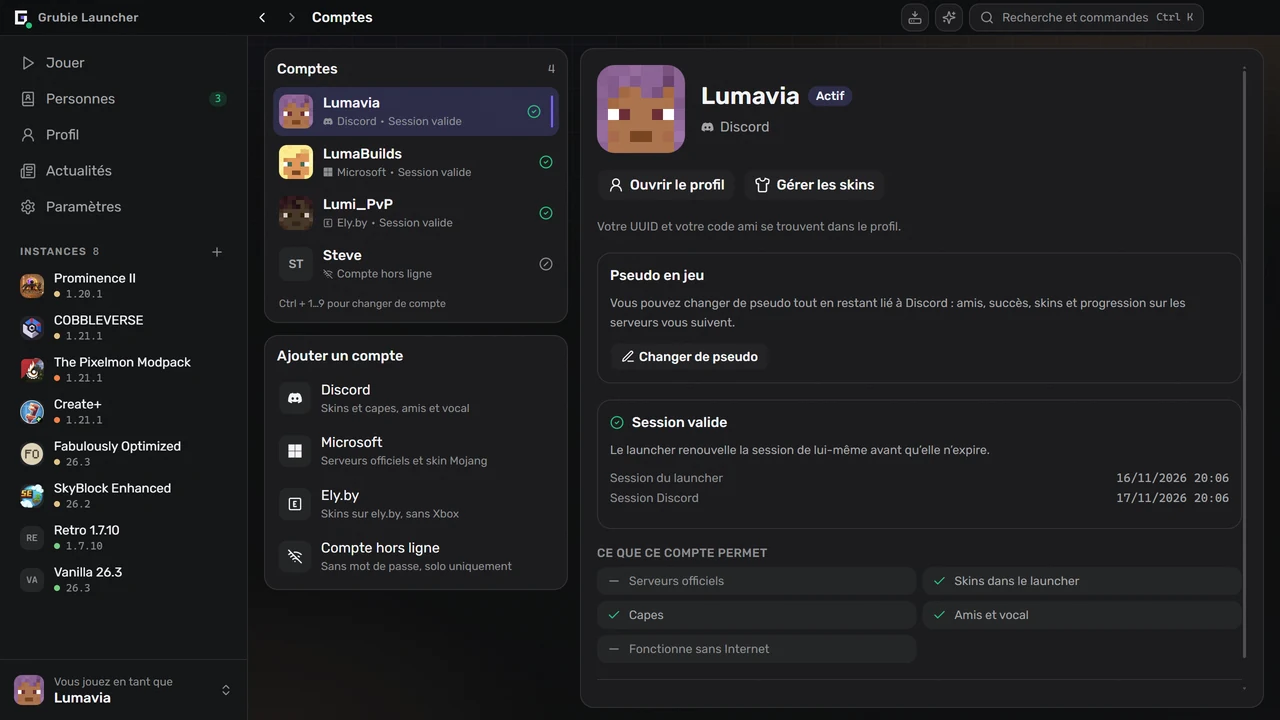Open the Personnes section
Image resolution: width=1280 pixels, height=720 pixels.
point(123,99)
